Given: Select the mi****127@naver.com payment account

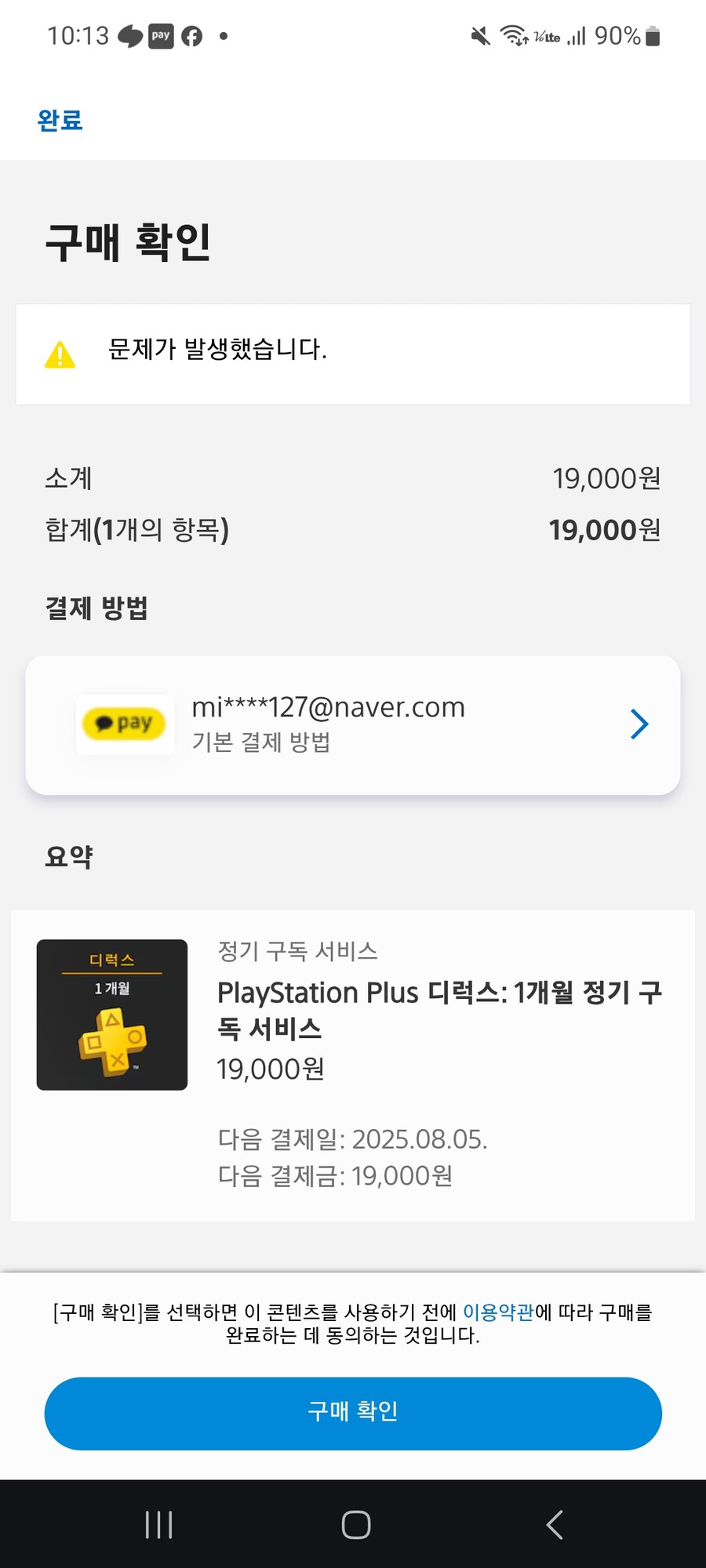Looking at the screenshot, I should click(x=328, y=707).
